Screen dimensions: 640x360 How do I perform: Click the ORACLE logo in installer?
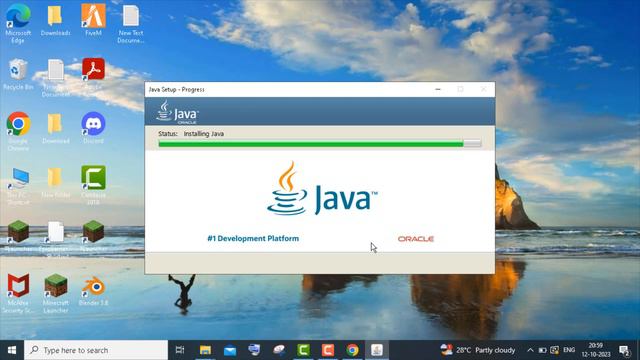pyautogui.click(x=416, y=239)
